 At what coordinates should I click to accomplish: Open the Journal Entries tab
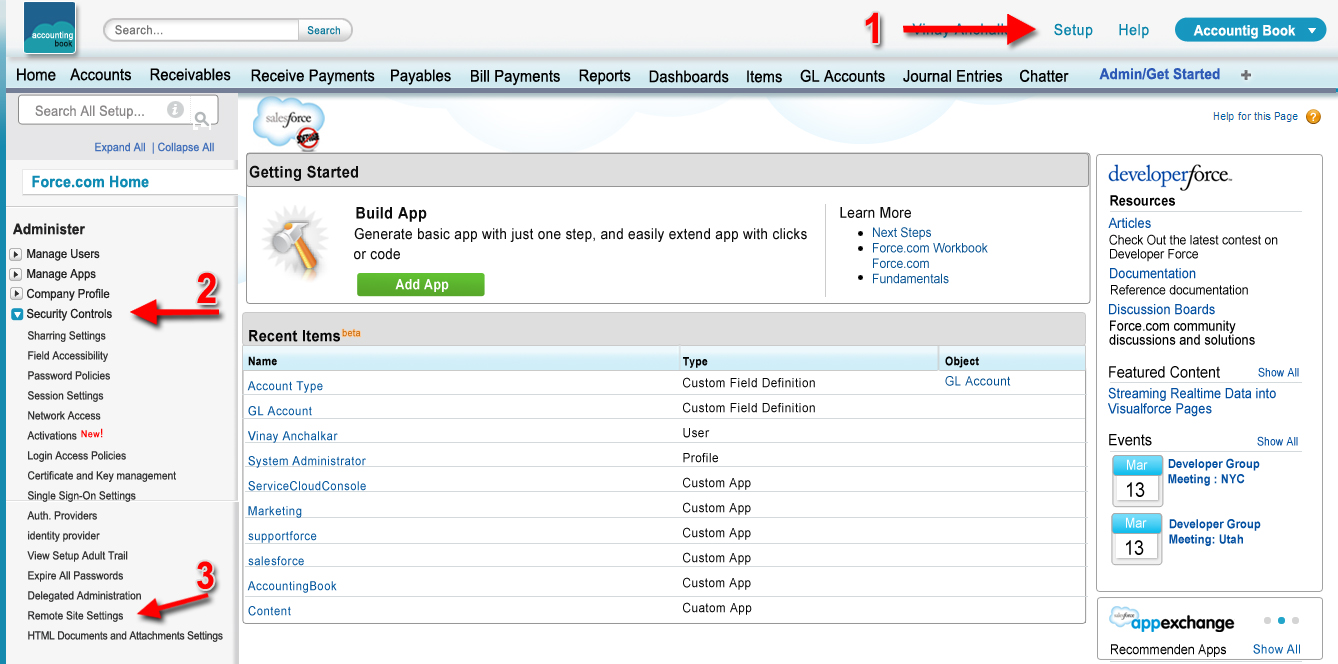click(952, 76)
